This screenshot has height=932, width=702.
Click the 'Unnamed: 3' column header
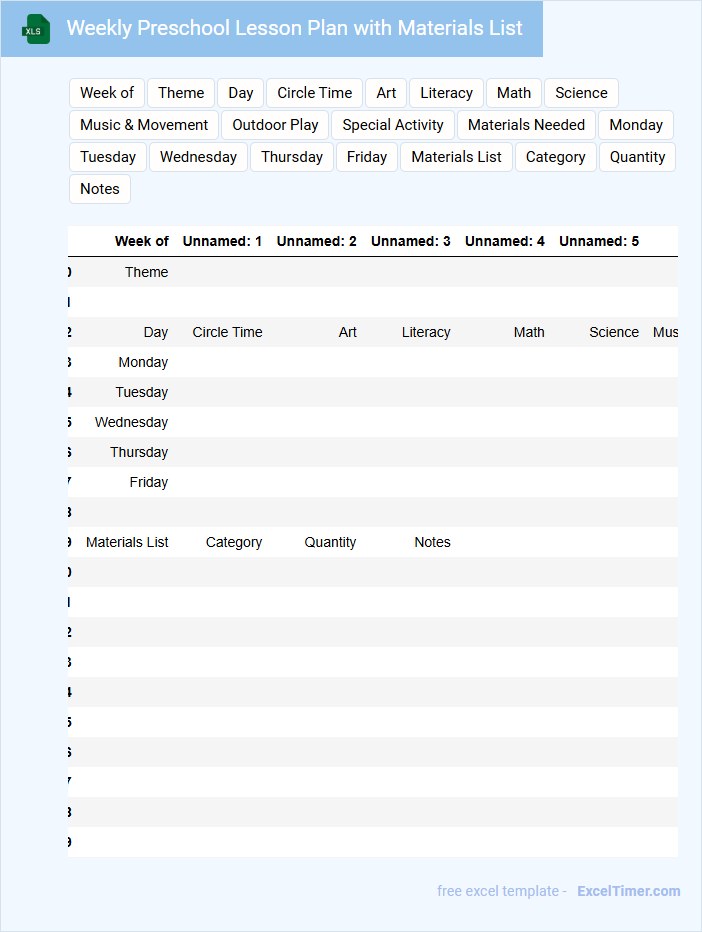pos(411,241)
